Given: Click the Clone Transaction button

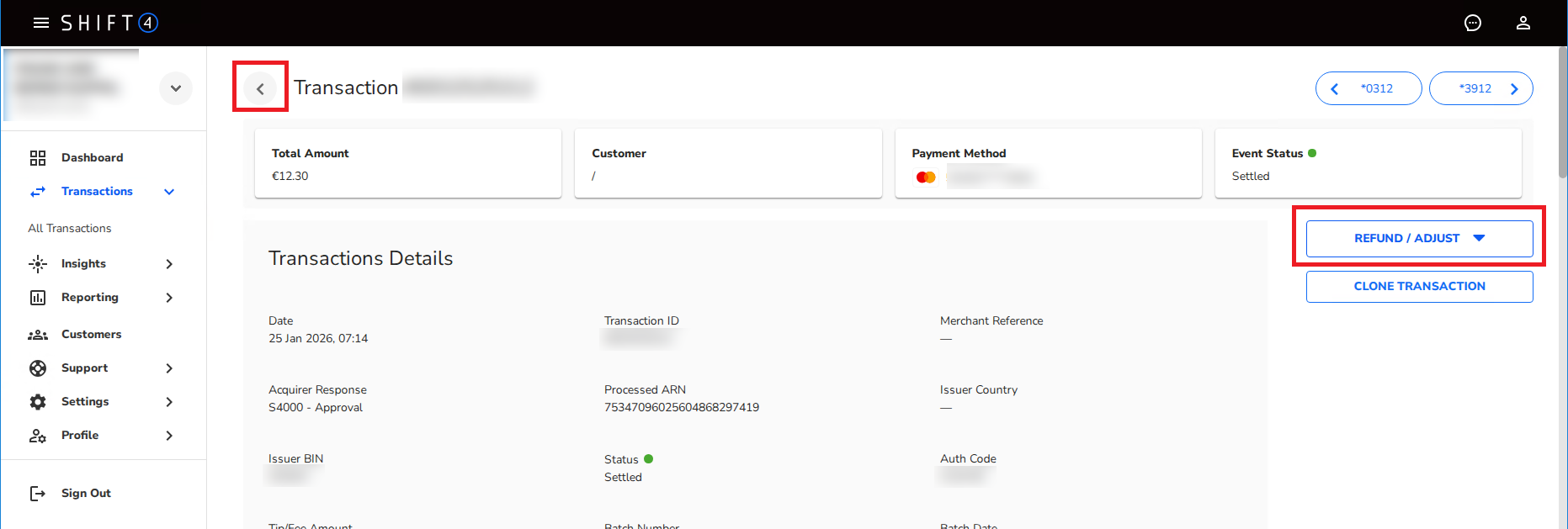Looking at the screenshot, I should point(1419,287).
